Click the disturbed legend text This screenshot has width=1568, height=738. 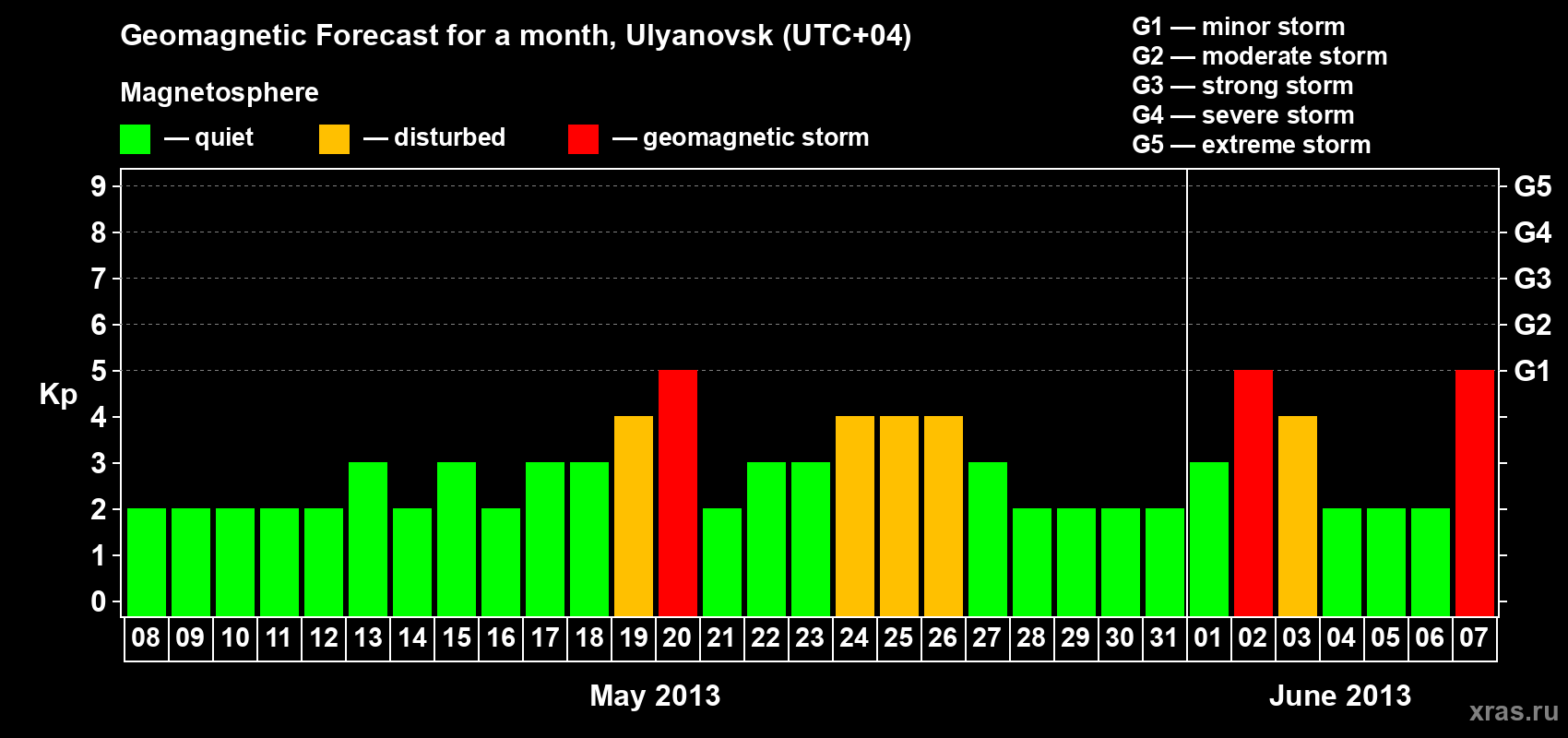449,137
